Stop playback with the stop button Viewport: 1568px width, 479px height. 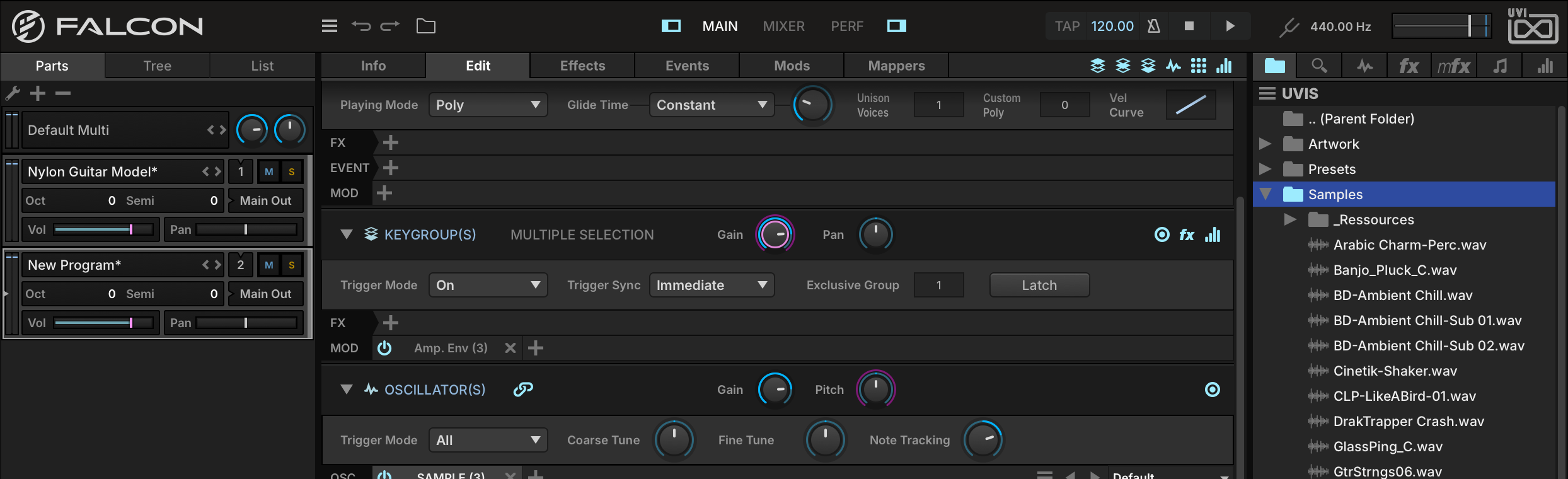pyautogui.click(x=1189, y=26)
